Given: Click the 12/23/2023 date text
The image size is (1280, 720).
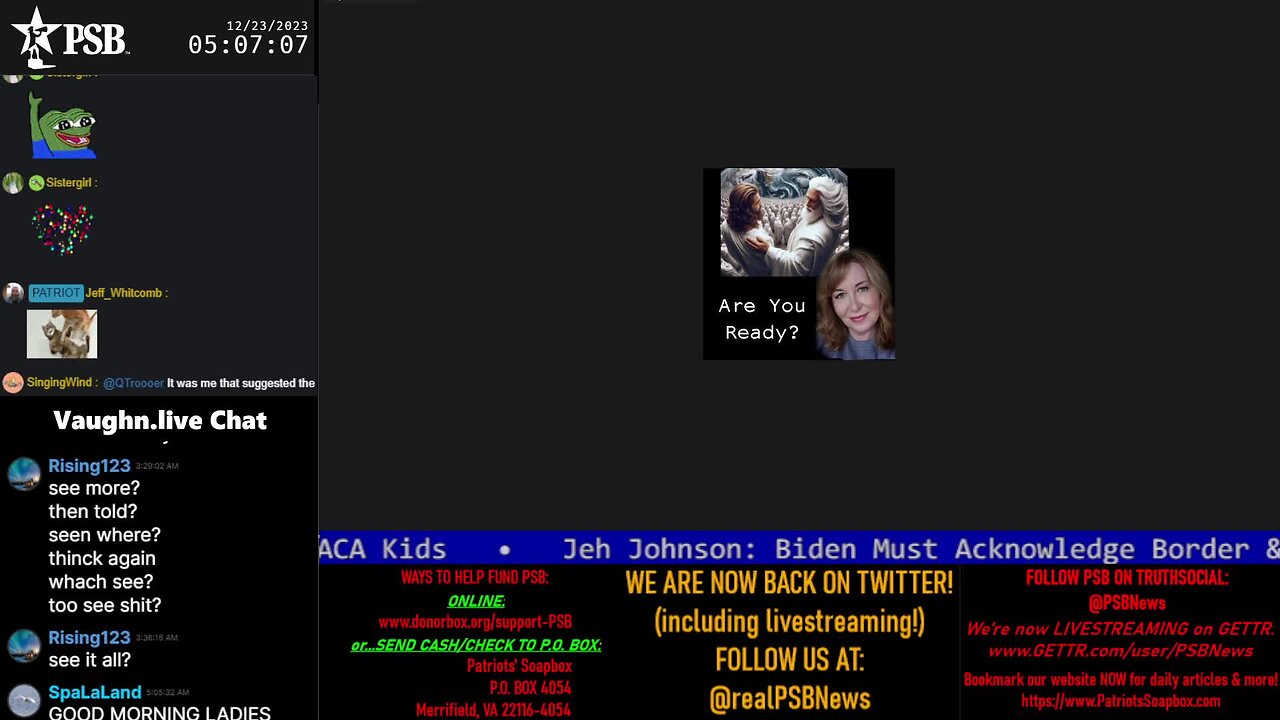Looking at the screenshot, I should 267,25.
